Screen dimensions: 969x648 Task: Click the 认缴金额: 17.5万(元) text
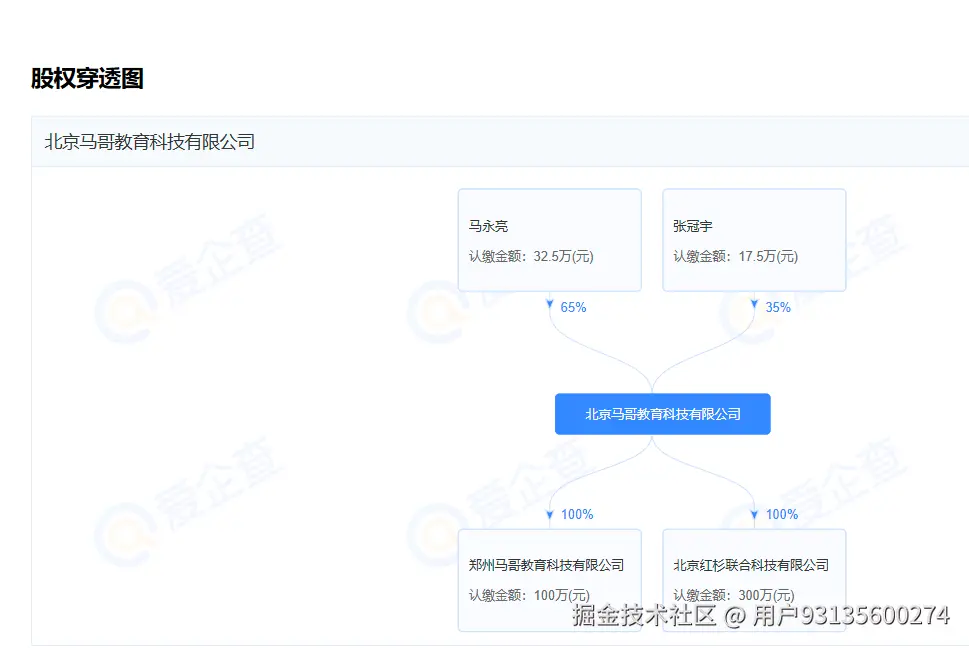click(x=735, y=256)
